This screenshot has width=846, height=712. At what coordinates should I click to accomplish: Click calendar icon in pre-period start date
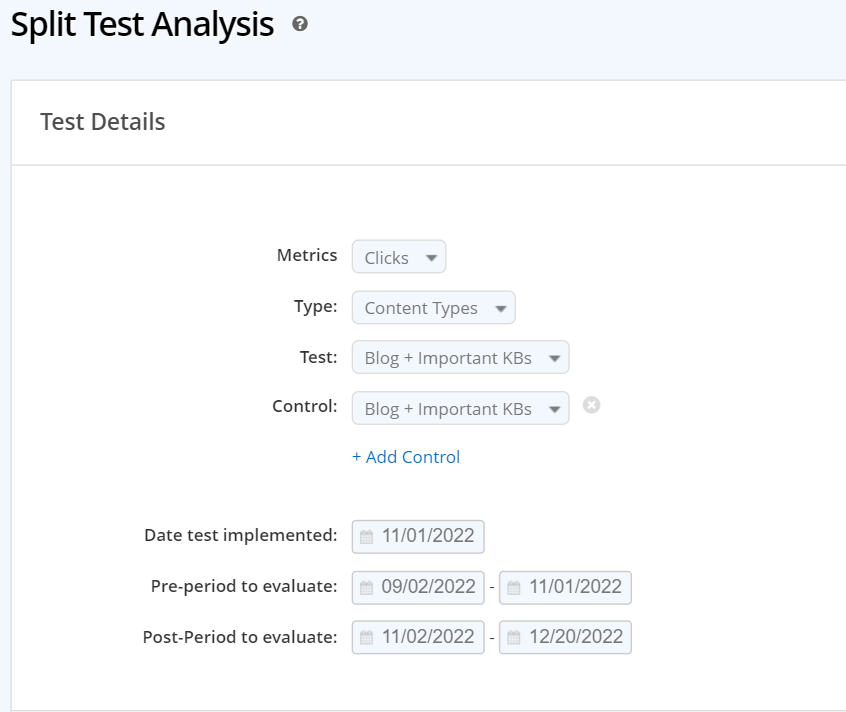point(367,587)
